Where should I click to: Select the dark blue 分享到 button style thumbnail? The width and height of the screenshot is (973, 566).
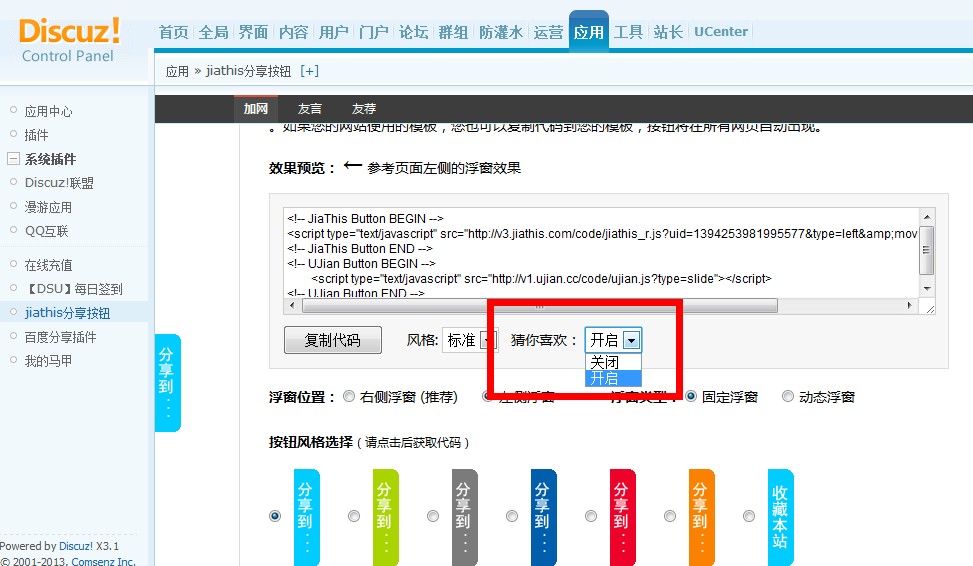coord(544,516)
